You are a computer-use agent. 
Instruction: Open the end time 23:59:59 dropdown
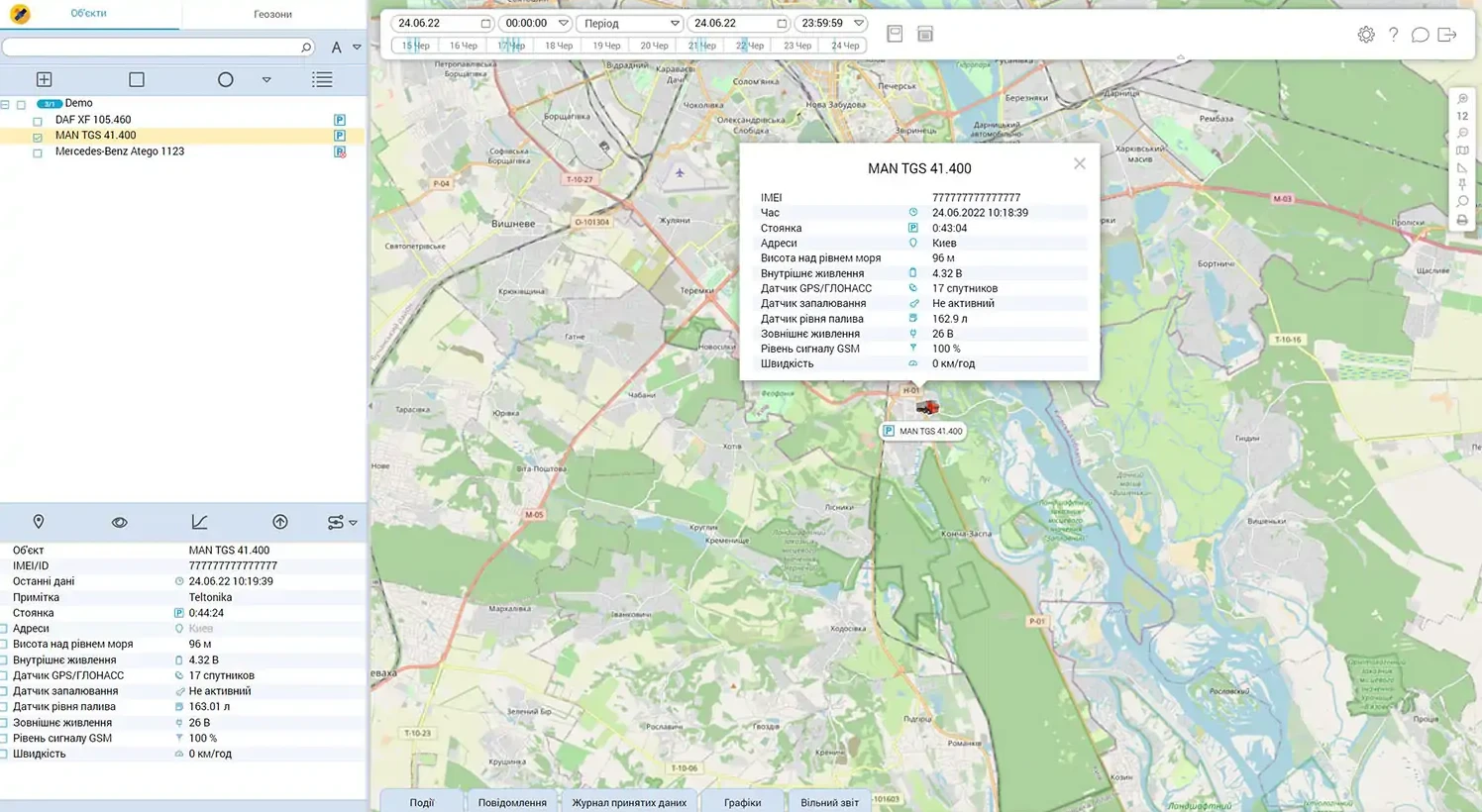tap(859, 23)
